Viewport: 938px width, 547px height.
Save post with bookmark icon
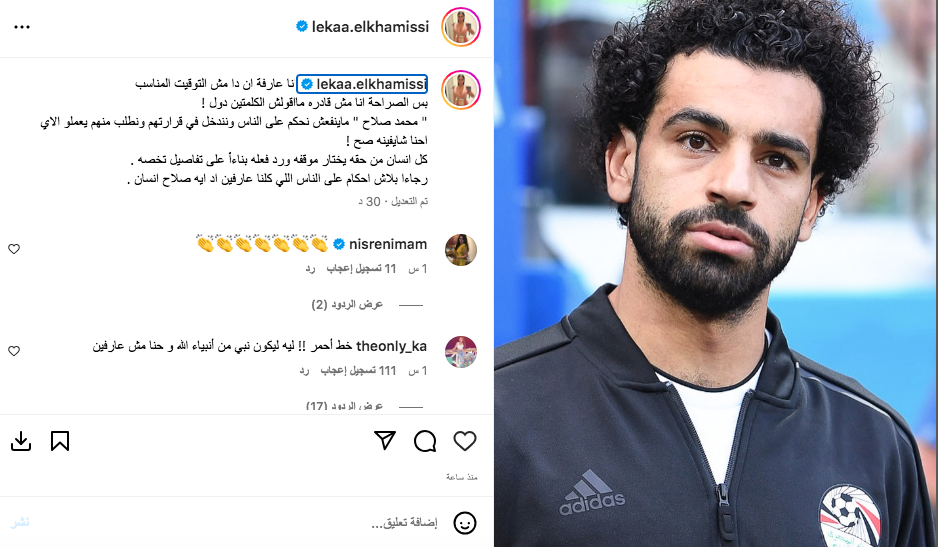(x=60, y=441)
